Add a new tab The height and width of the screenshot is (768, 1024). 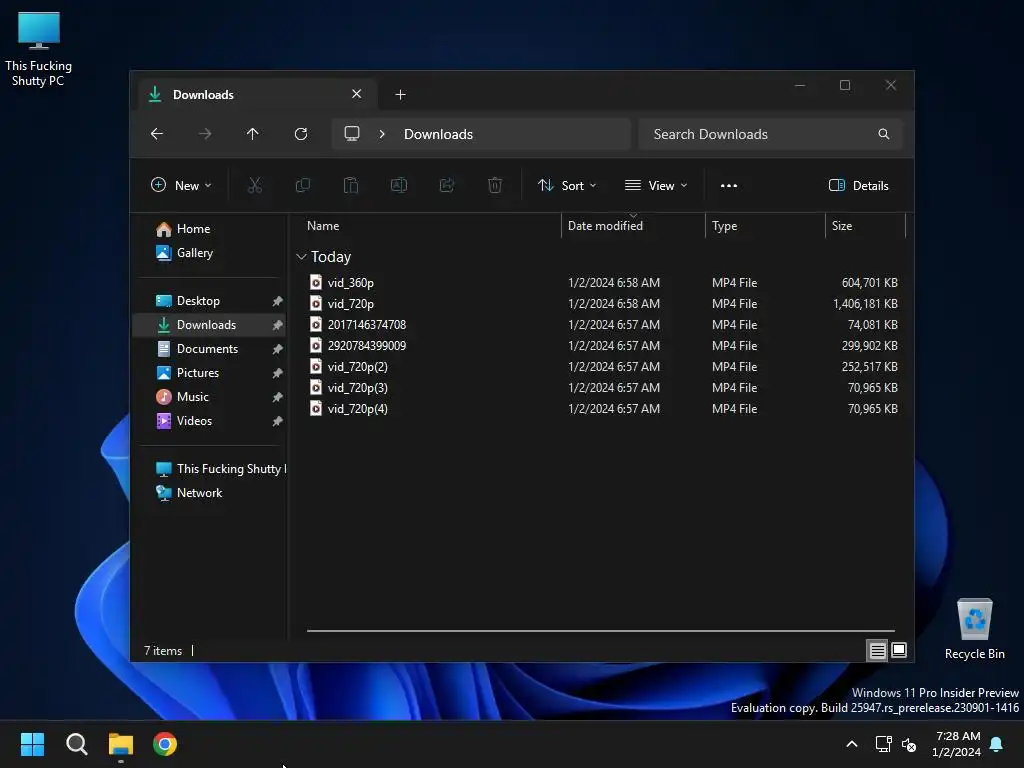(400, 95)
